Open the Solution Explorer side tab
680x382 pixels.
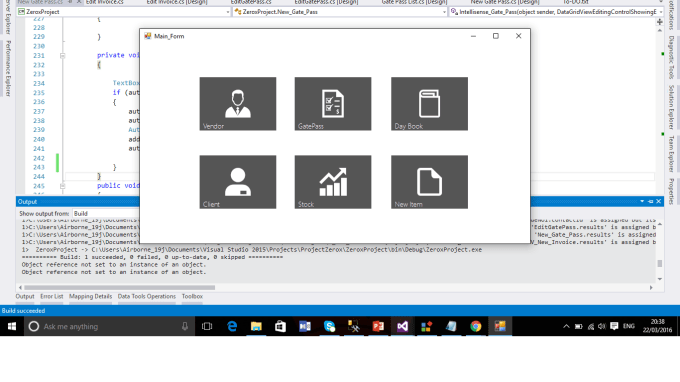click(671, 107)
